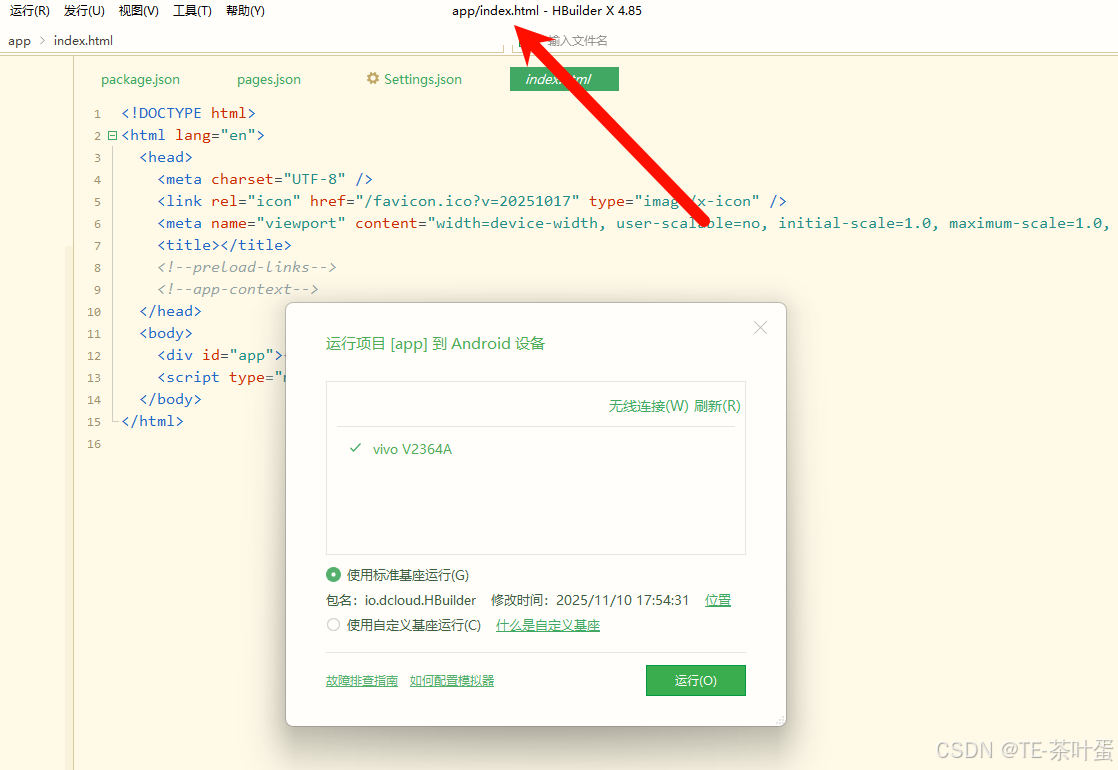The width and height of the screenshot is (1118, 770).
Task: Click the 无线连接(W) link
Action: [x=648, y=406]
